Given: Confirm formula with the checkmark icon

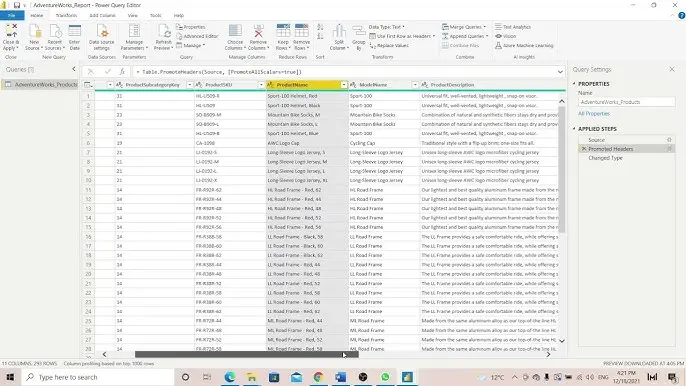Looking at the screenshot, I should click(108, 71).
